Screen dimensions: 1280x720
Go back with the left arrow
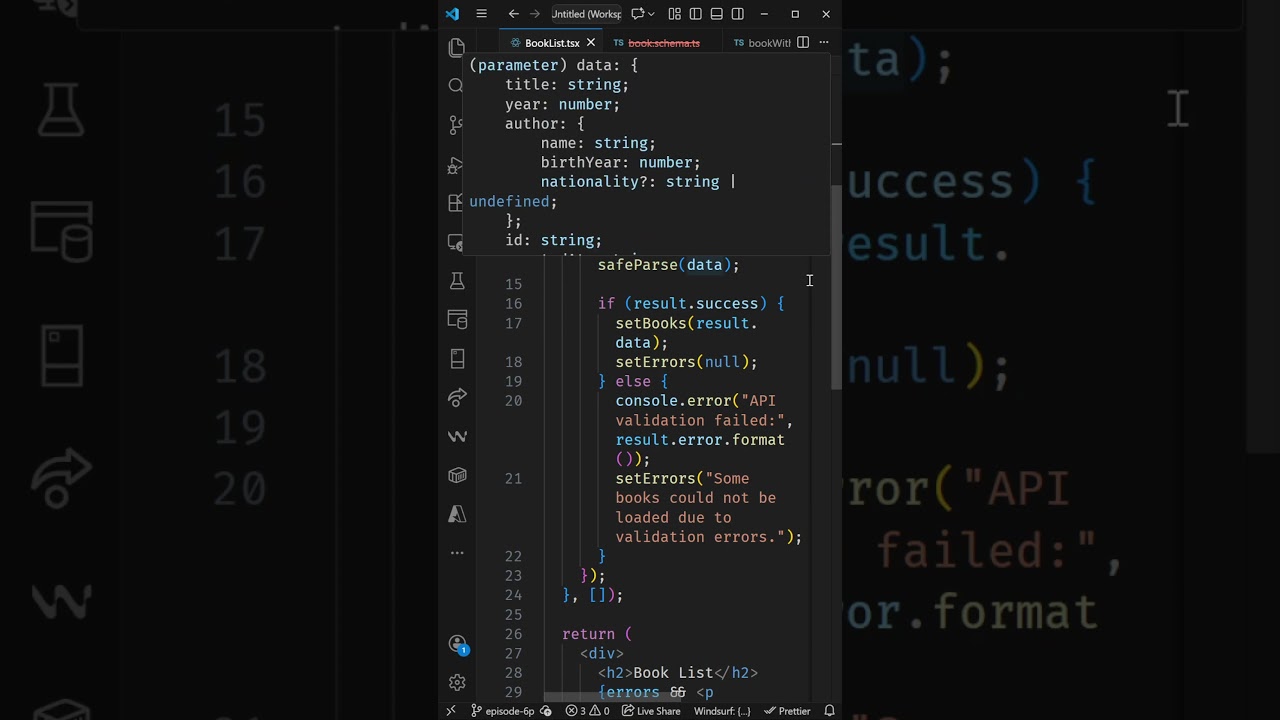[x=513, y=14]
